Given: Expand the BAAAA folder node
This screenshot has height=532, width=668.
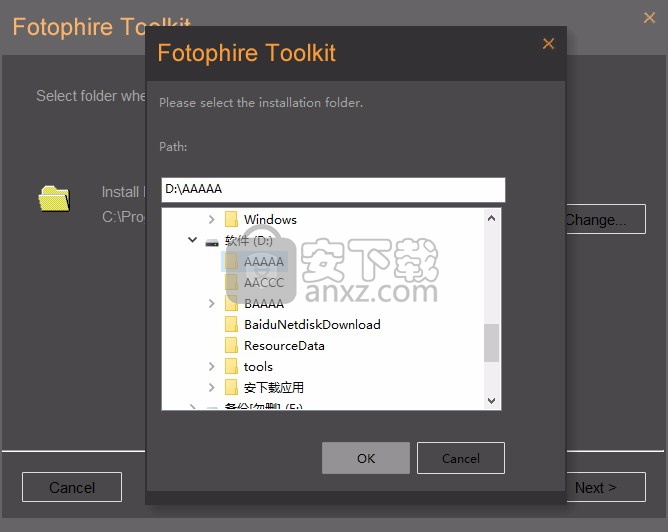Looking at the screenshot, I should pyautogui.click(x=211, y=303).
